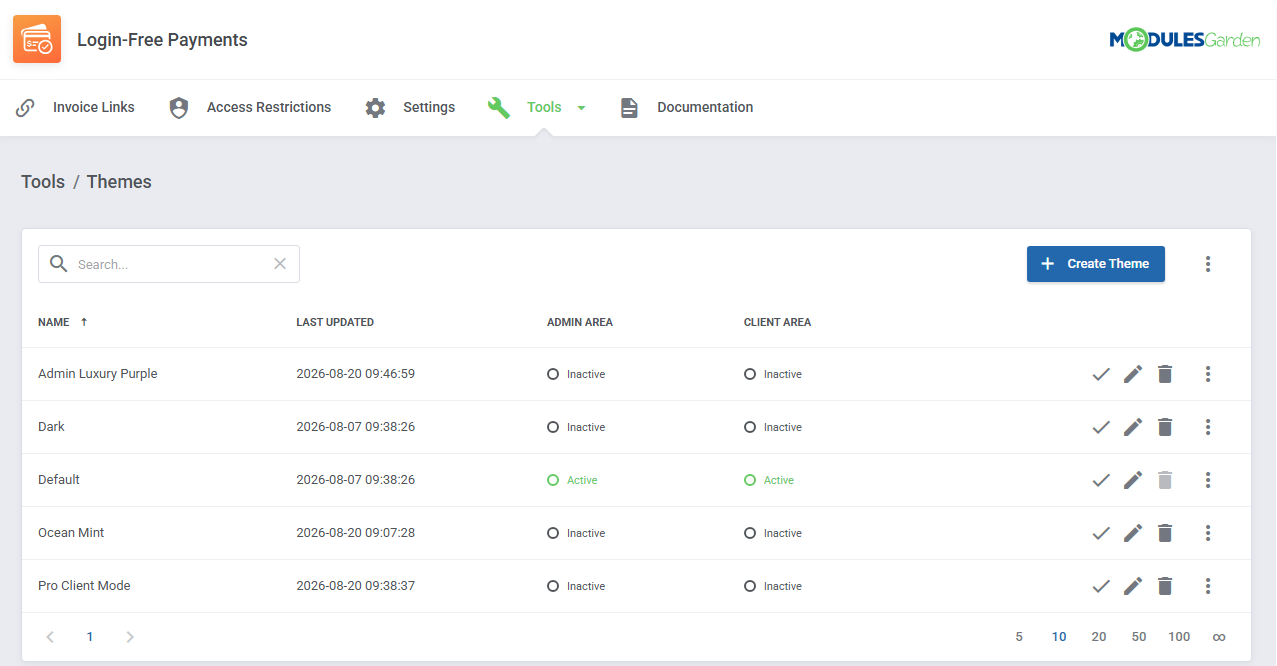The height and width of the screenshot is (666, 1277).
Task: Open the more actions menu for Pro Client Mode
Action: [1208, 586]
